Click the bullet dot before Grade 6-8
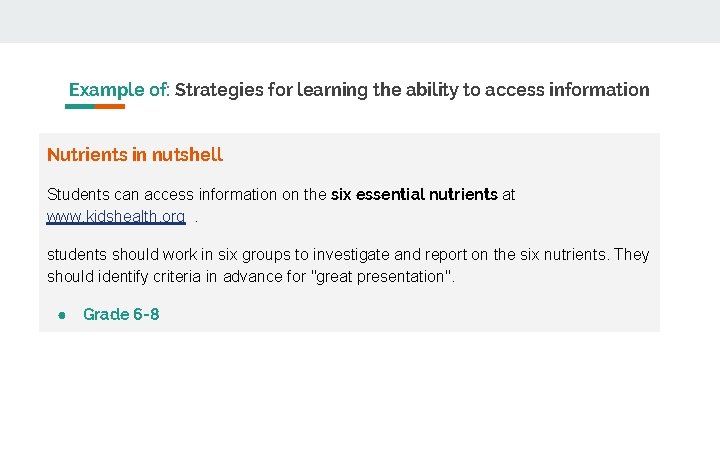This screenshot has height=450, width=720. [x=62, y=314]
